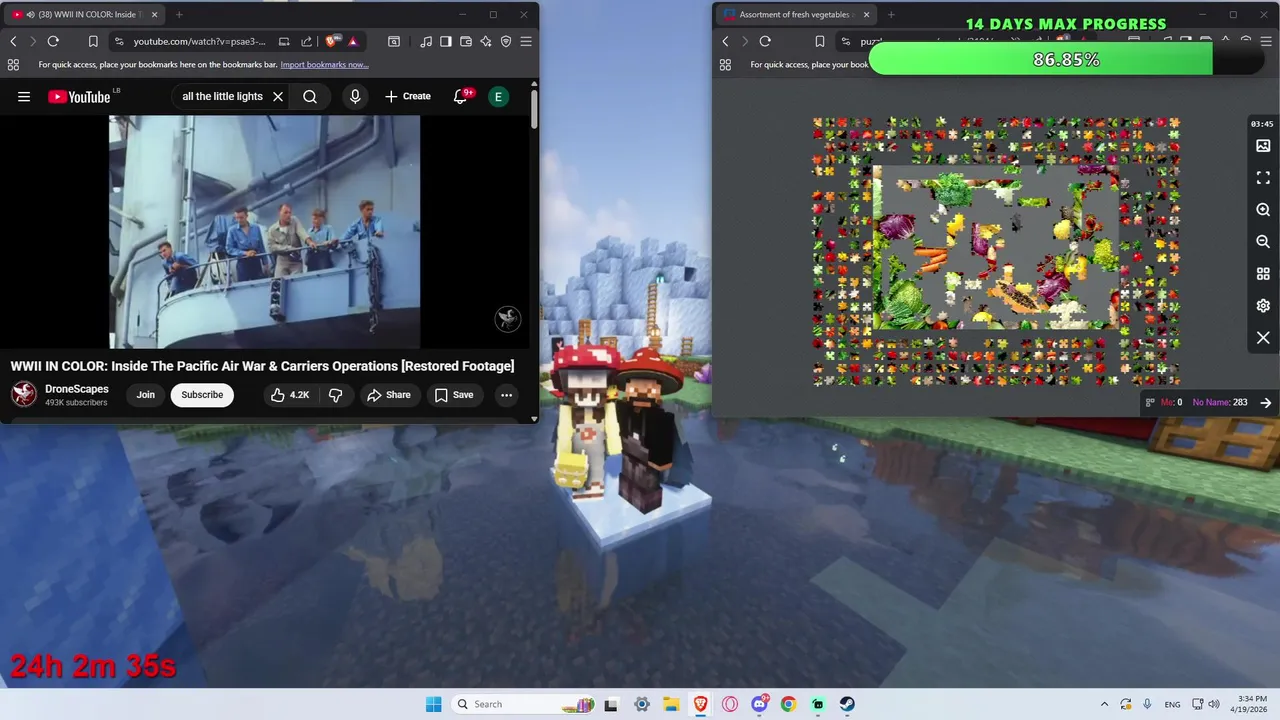
Task: Show puzzle preview image
Action: [1263, 146]
